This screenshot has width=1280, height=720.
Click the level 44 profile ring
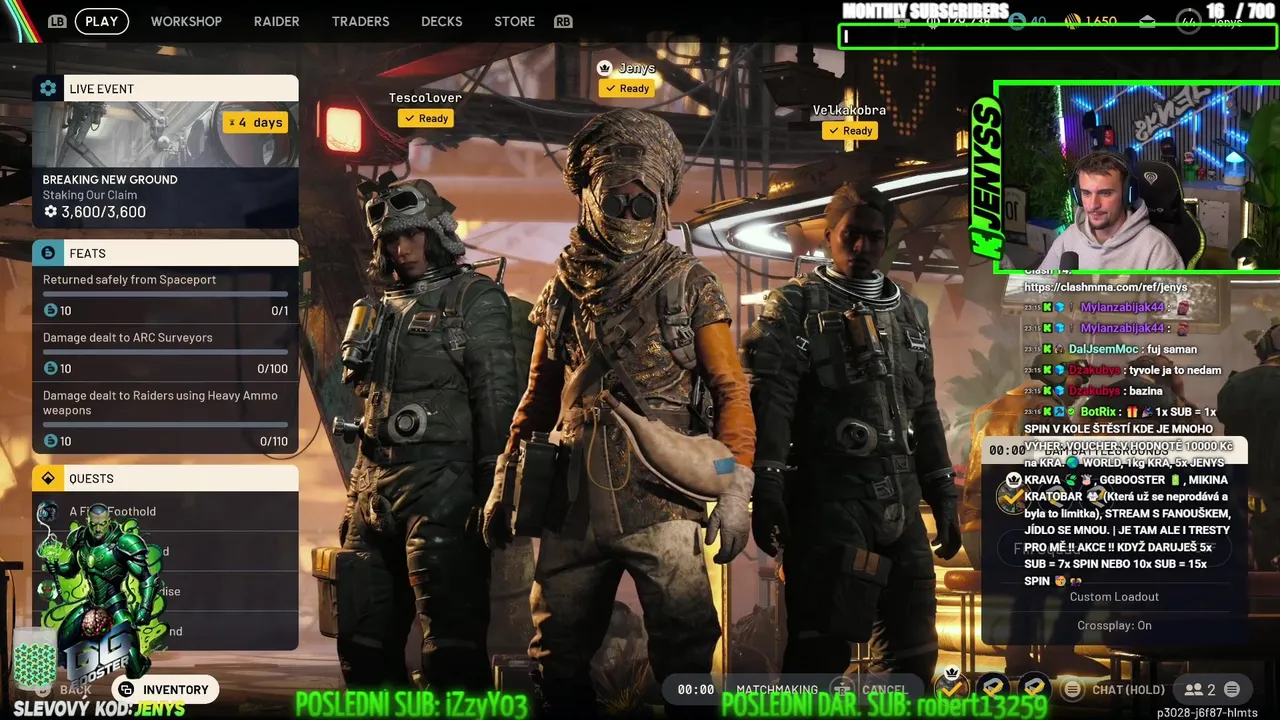point(1188,21)
